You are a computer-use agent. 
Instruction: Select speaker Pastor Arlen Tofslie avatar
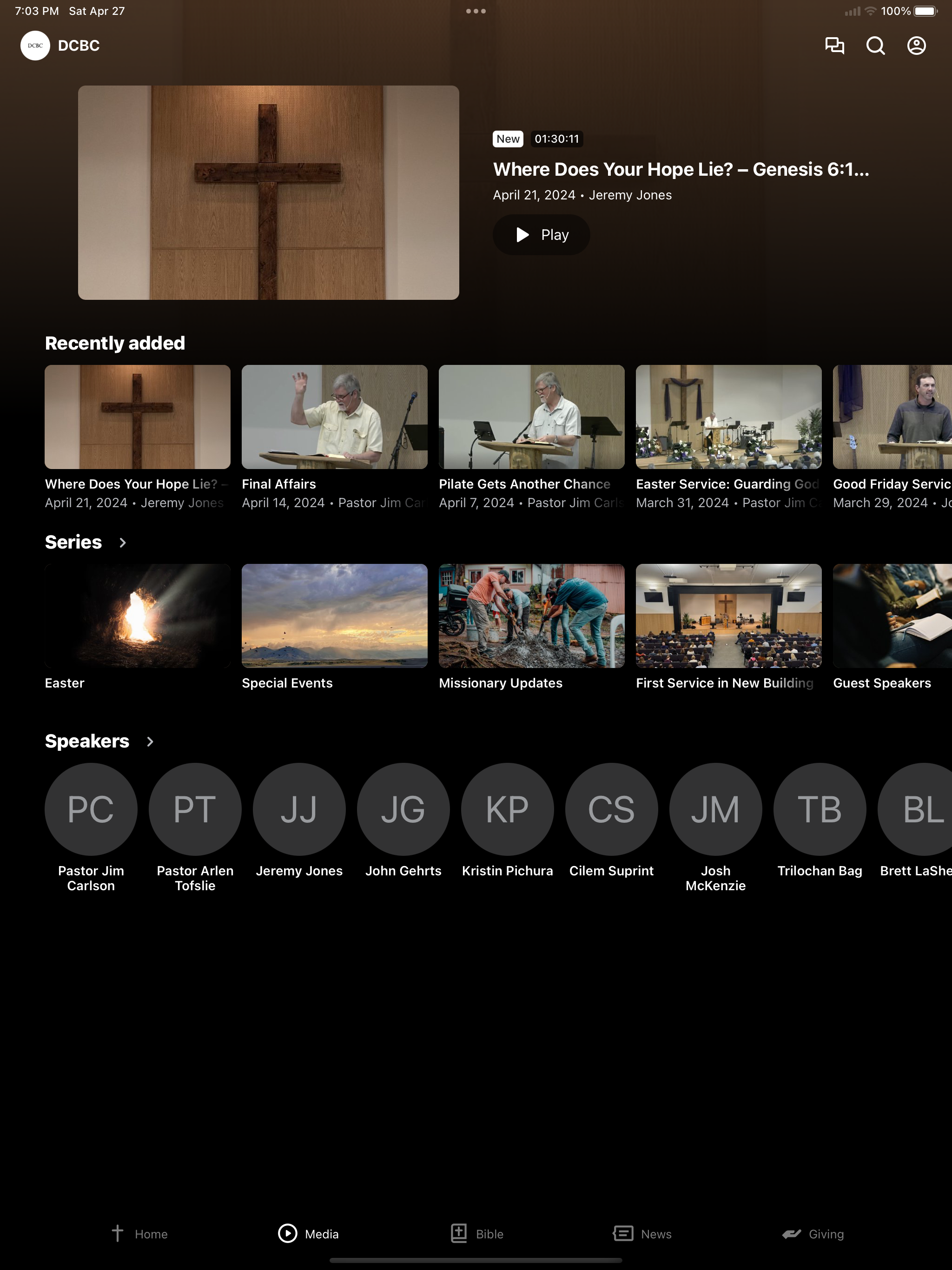[x=195, y=809]
